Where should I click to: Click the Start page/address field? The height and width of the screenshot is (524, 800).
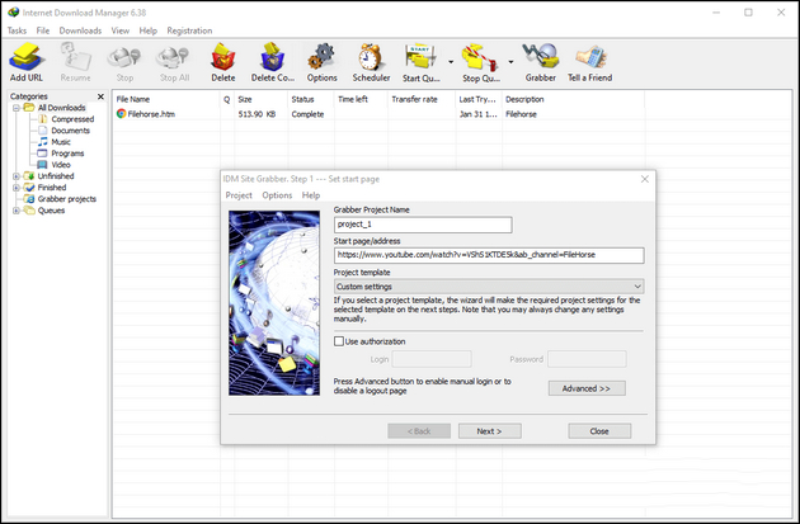[489, 255]
